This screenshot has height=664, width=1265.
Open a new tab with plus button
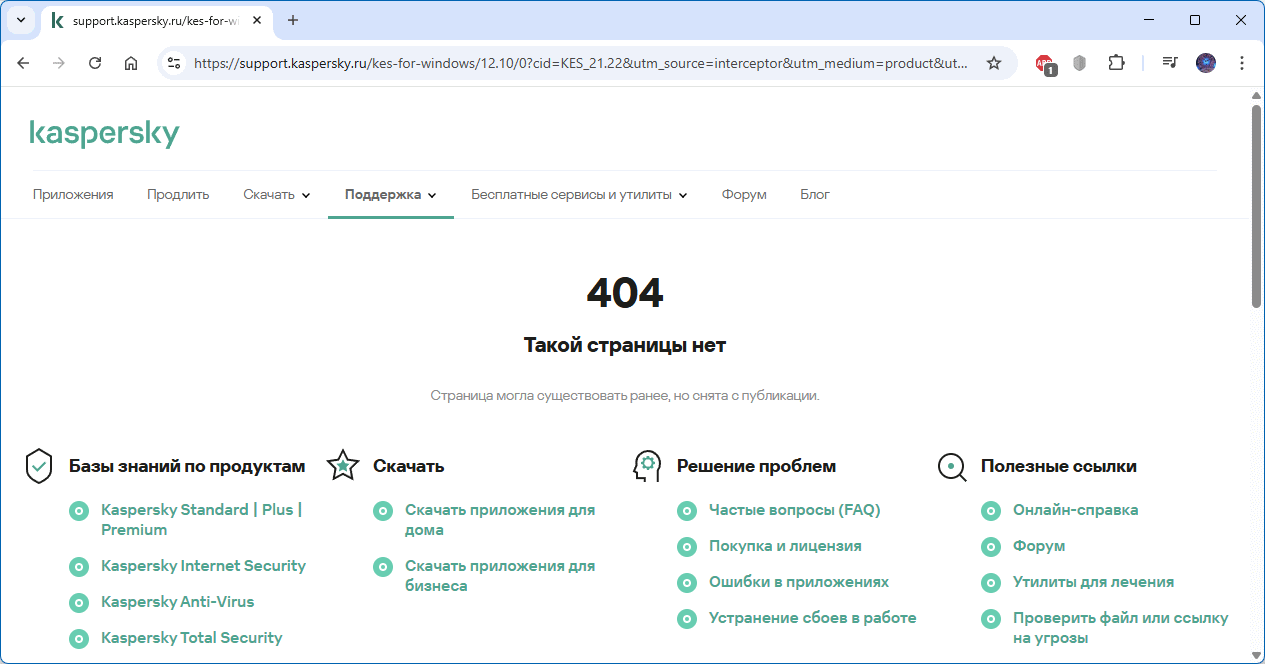(x=293, y=20)
